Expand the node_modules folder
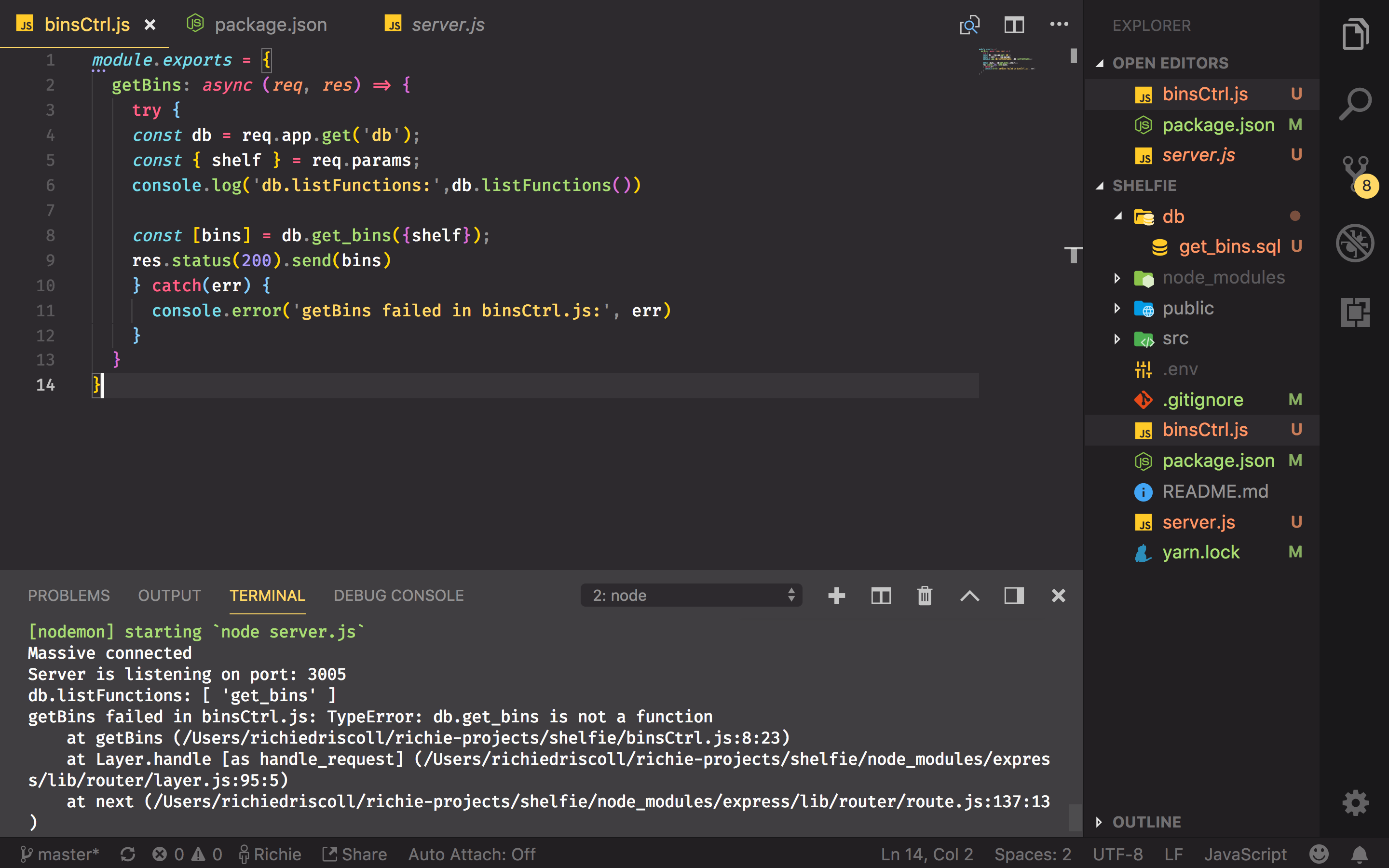 [x=1202, y=278]
